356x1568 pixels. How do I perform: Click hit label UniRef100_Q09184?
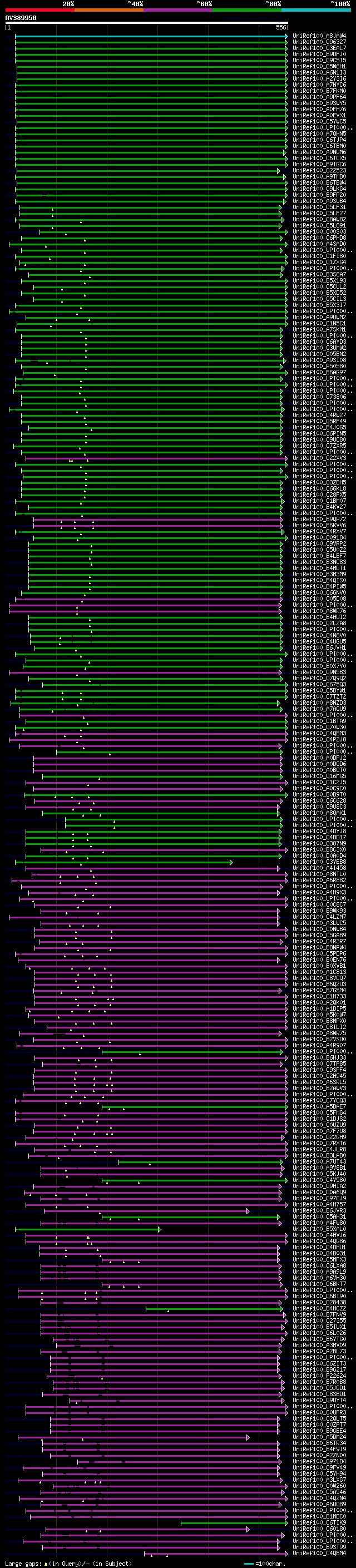coord(319,537)
